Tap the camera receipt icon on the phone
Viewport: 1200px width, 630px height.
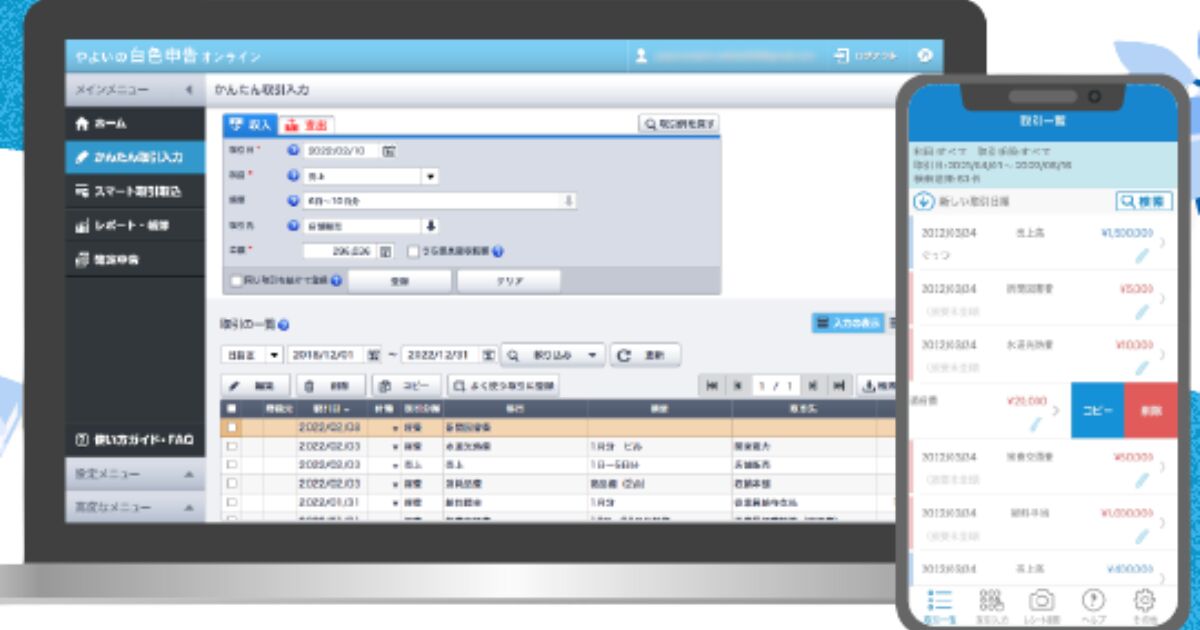click(1042, 599)
